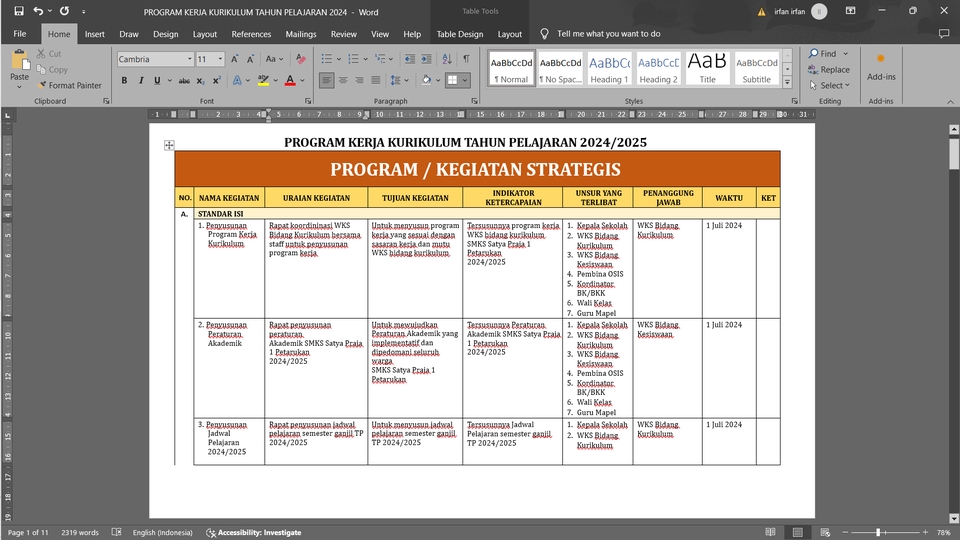Toggle Print Layout view

797,532
